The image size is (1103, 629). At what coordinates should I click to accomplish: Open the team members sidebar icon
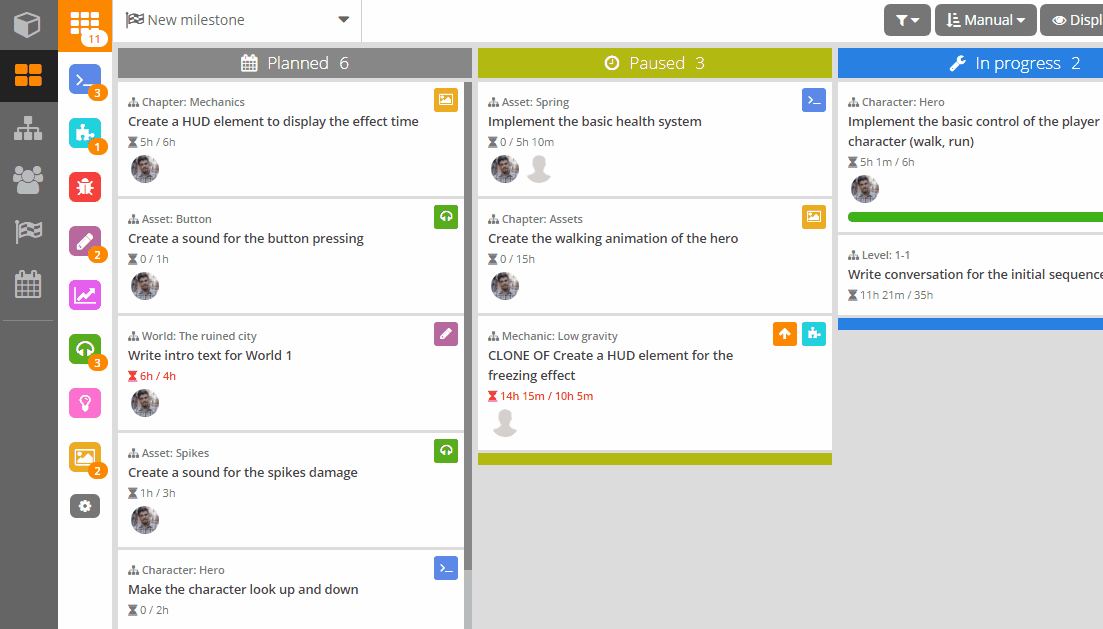tap(28, 180)
